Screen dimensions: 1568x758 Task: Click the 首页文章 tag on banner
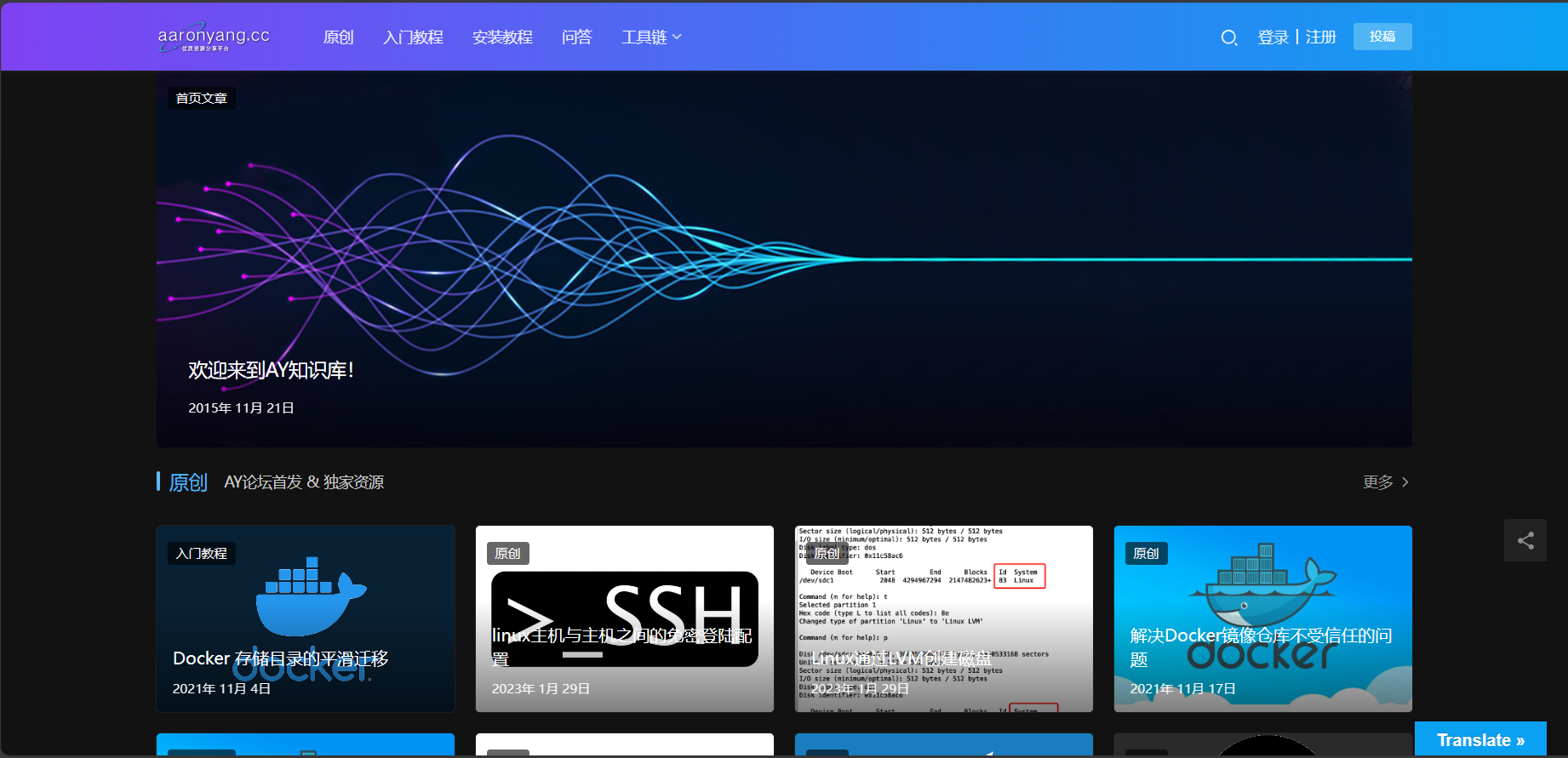(202, 99)
